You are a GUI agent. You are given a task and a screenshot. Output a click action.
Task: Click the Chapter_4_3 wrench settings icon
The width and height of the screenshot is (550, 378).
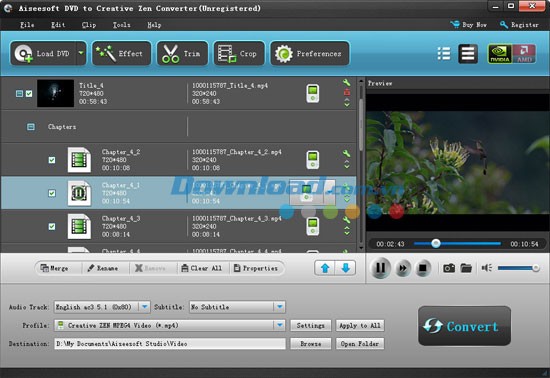347,220
